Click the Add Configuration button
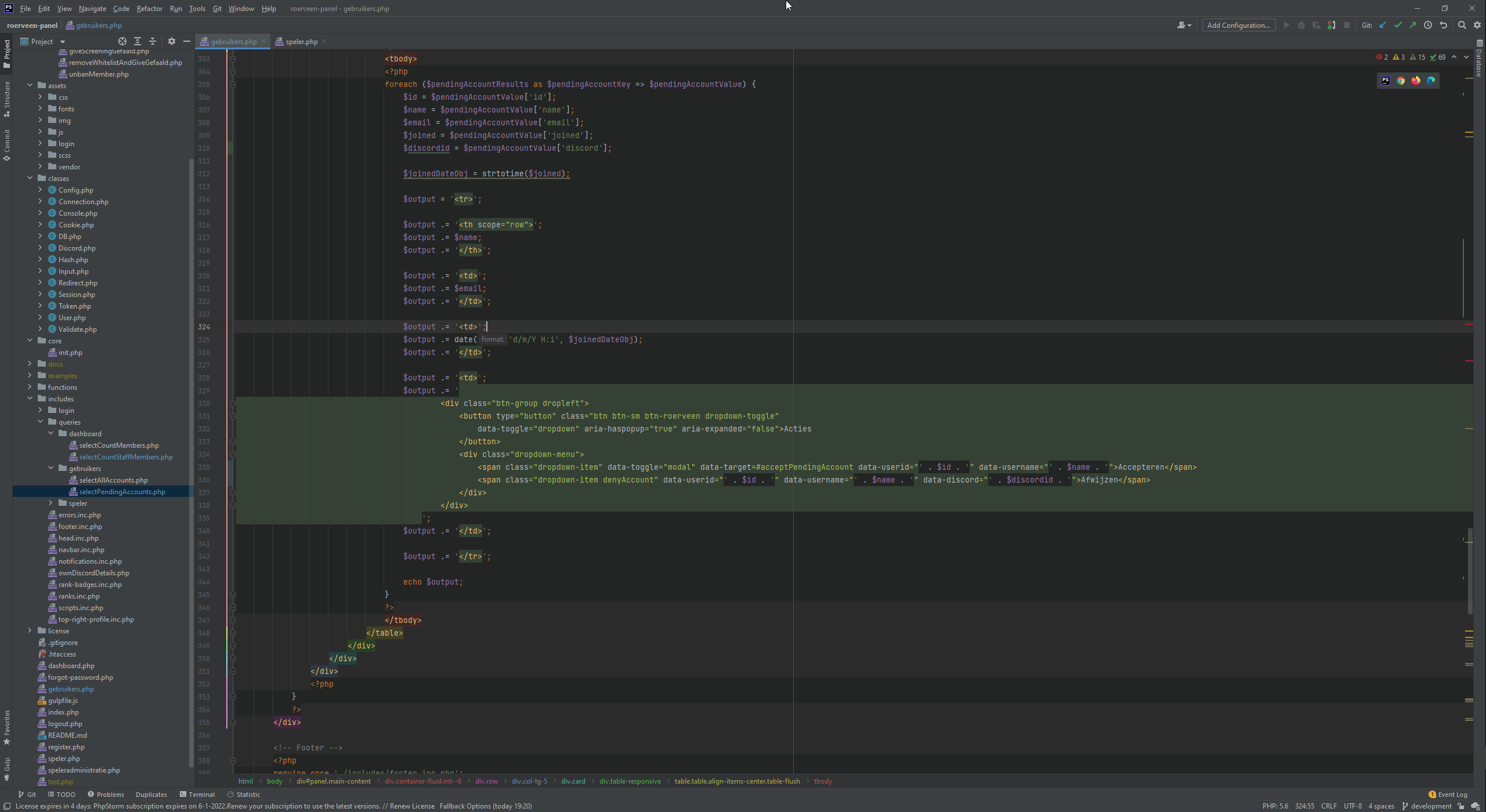This screenshot has height=812, width=1486. click(x=1238, y=25)
